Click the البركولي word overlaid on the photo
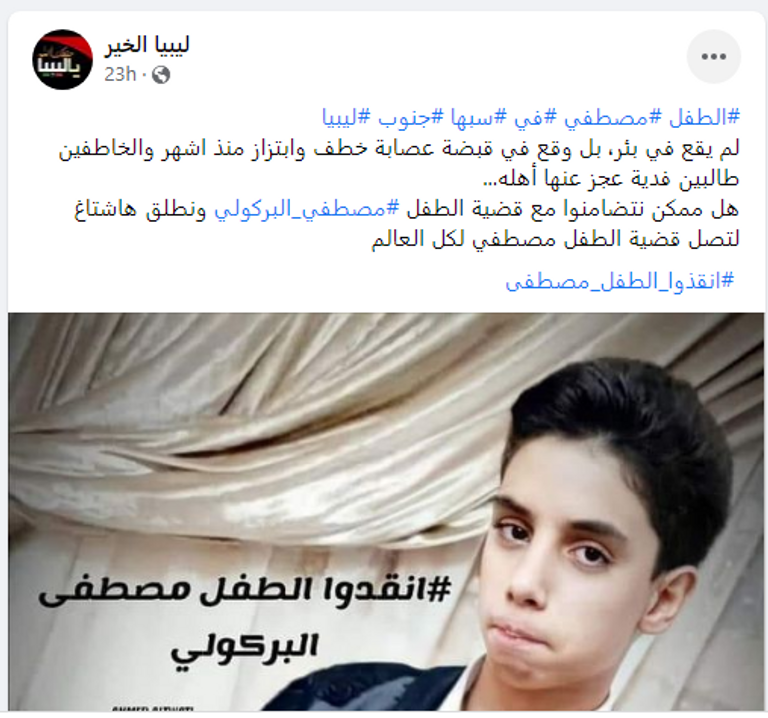 click(x=244, y=646)
